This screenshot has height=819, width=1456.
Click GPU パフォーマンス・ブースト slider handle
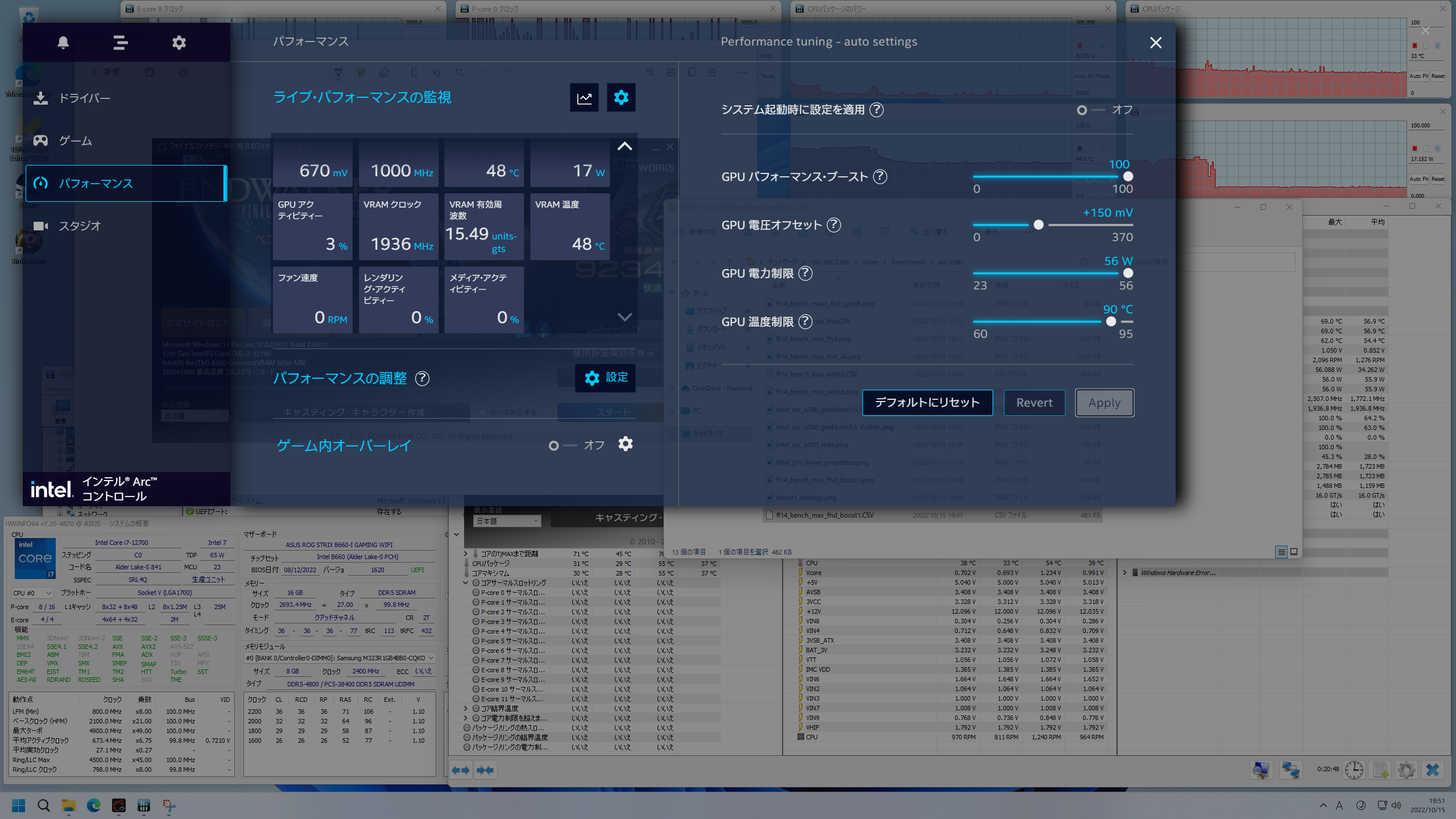(x=1128, y=176)
